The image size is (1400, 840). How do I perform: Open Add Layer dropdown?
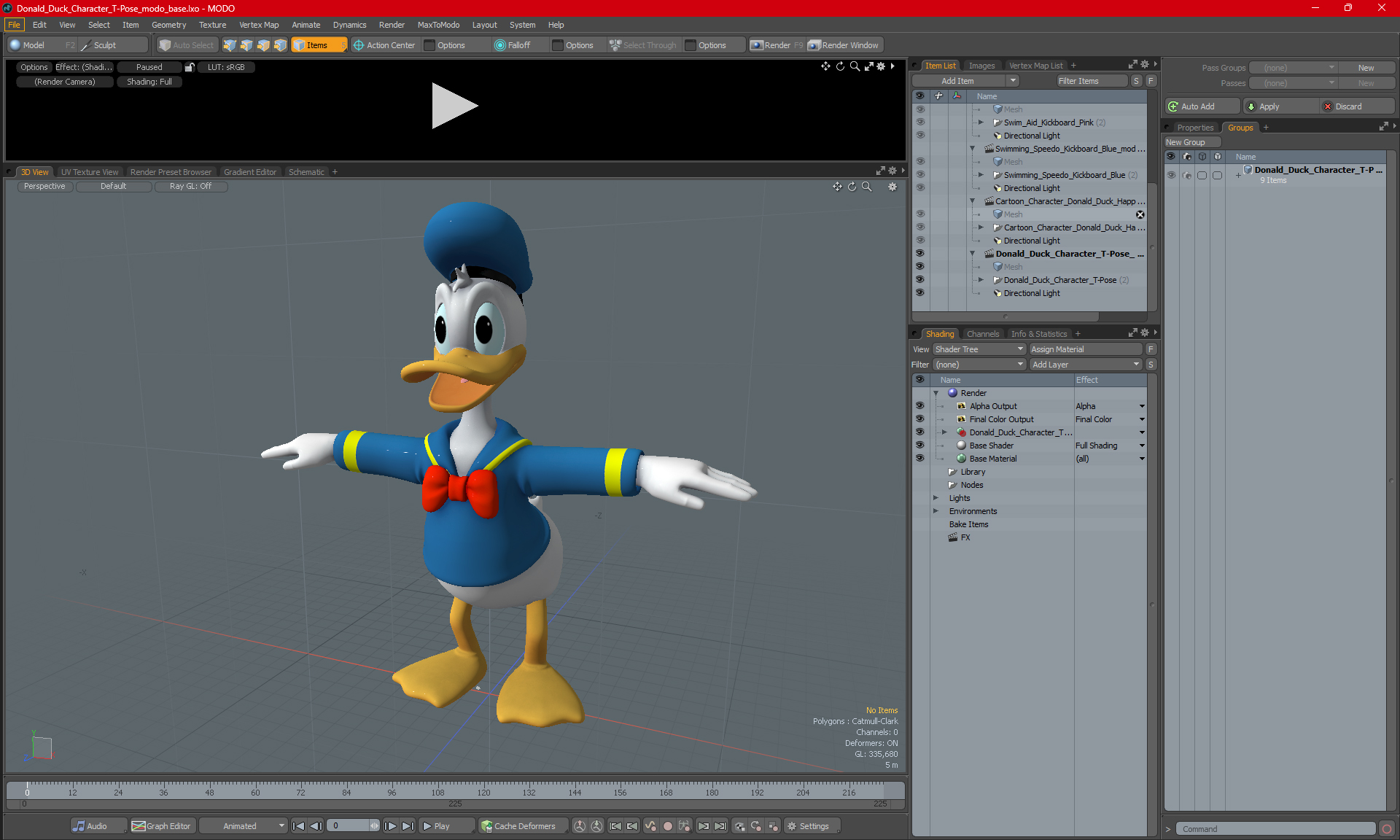click(1085, 365)
